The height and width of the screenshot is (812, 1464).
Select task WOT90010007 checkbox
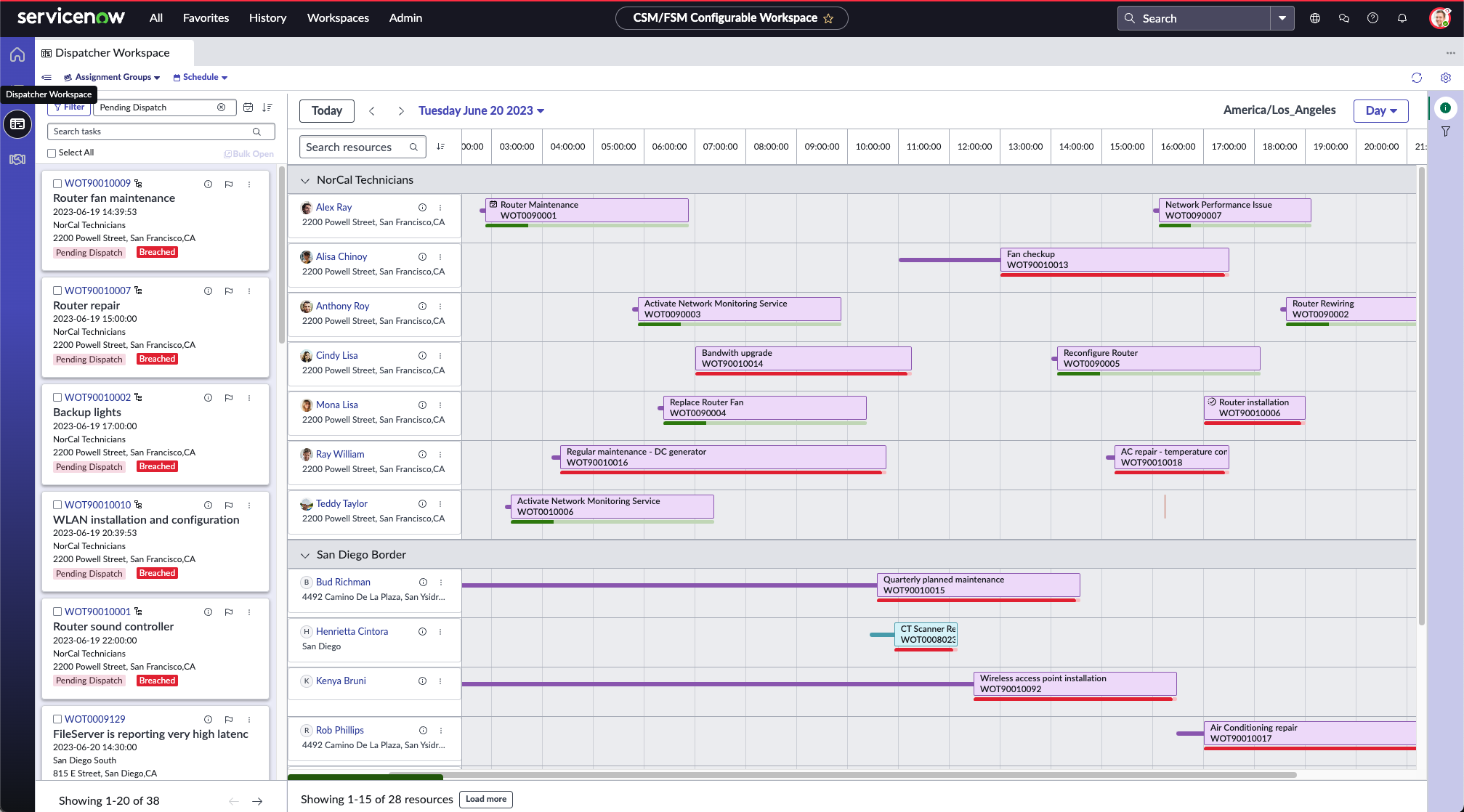pos(57,291)
